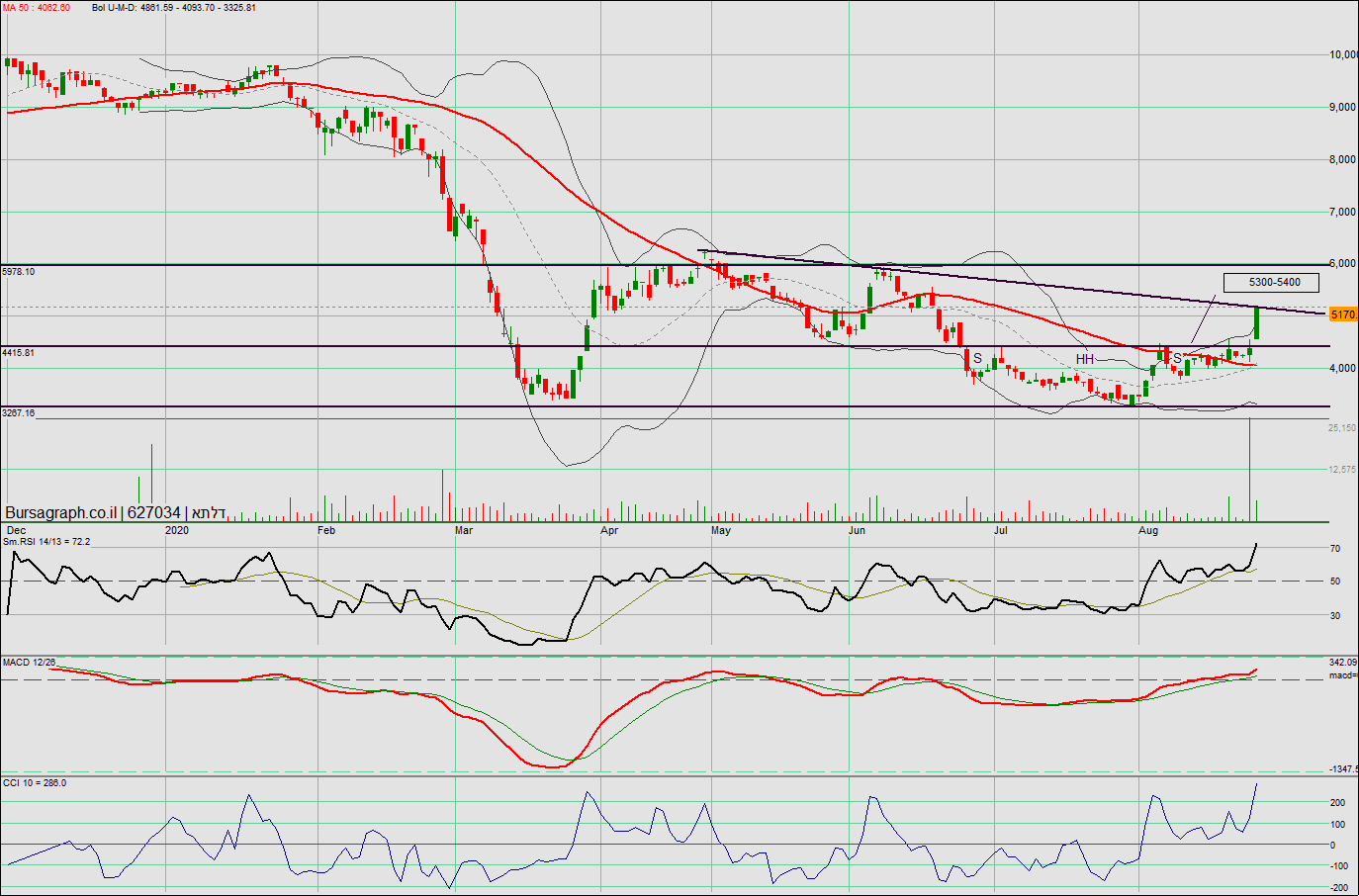1359x896 pixels.
Task: Select the 3267.16 support level label
Action: 19,412
